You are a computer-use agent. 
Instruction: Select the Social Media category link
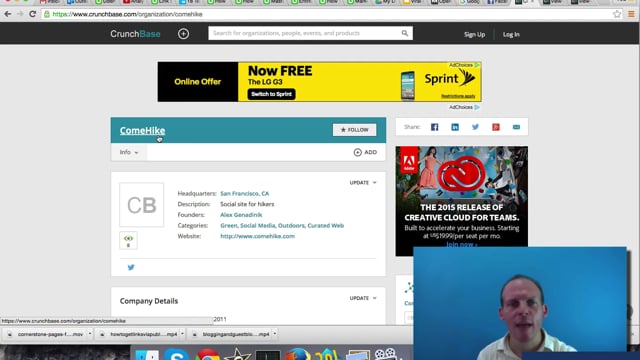coord(258,225)
